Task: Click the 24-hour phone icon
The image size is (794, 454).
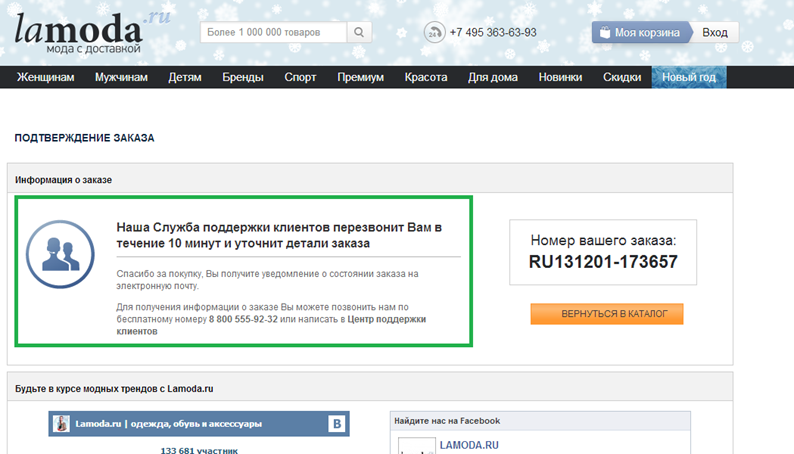Action: point(434,32)
